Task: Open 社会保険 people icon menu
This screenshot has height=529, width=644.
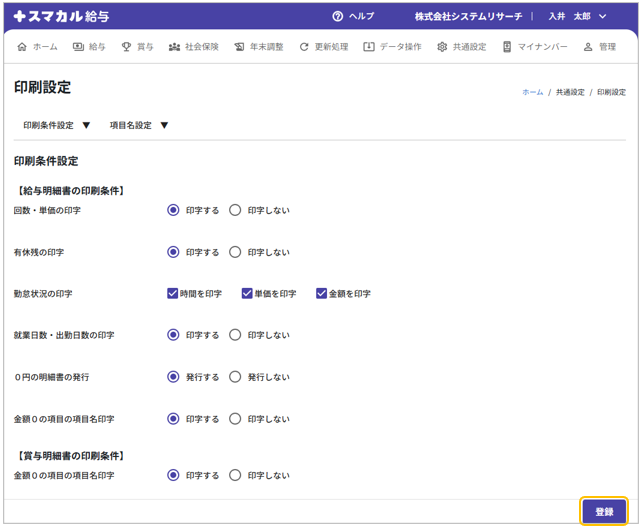Action: pos(175,47)
